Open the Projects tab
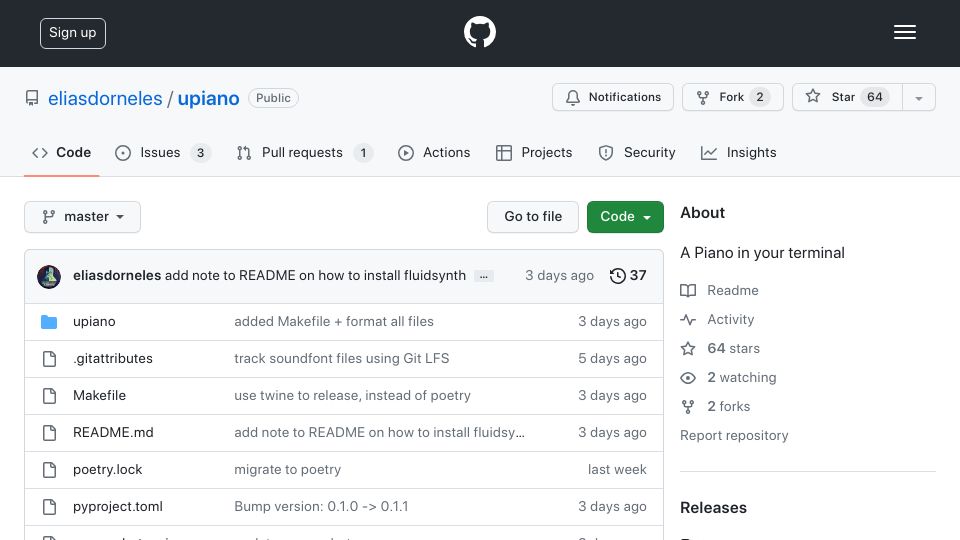The width and height of the screenshot is (960, 540). pos(534,152)
